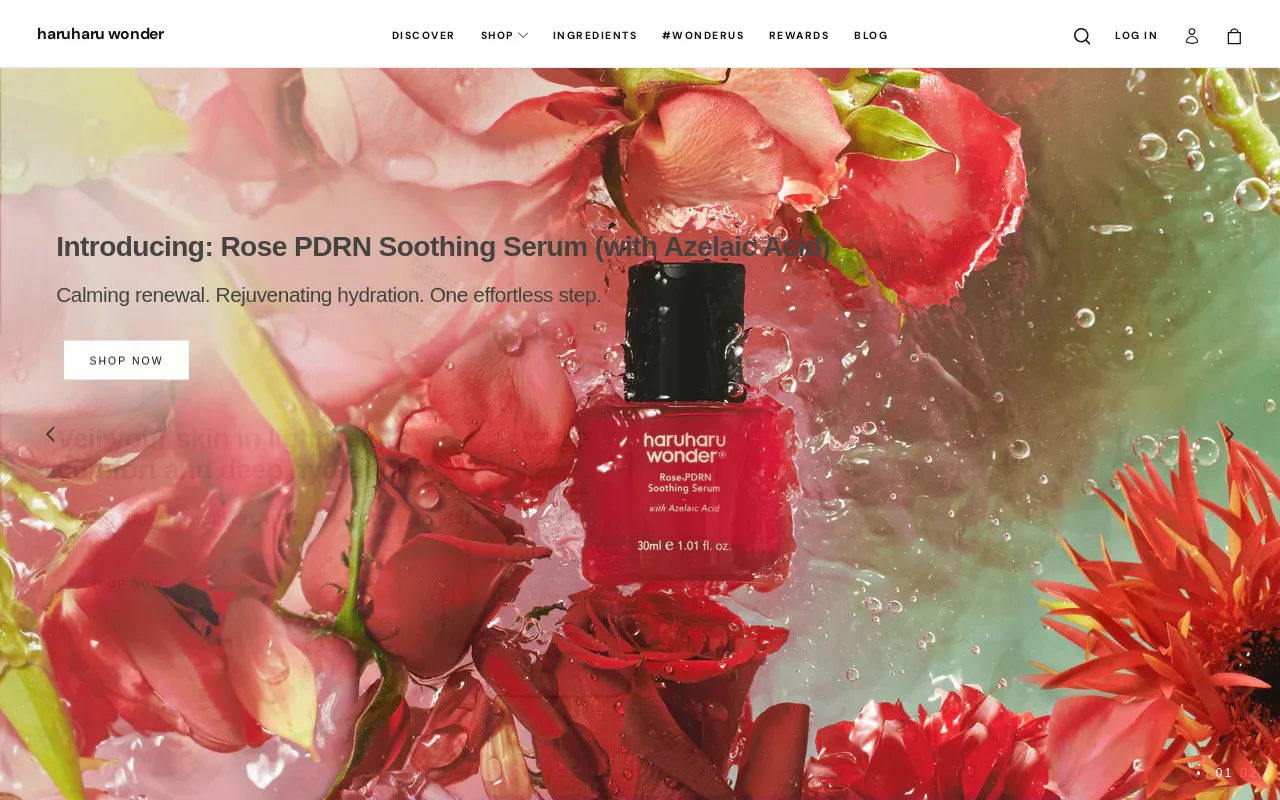Click the account person icon
The width and height of the screenshot is (1280, 800).
[x=1192, y=36]
